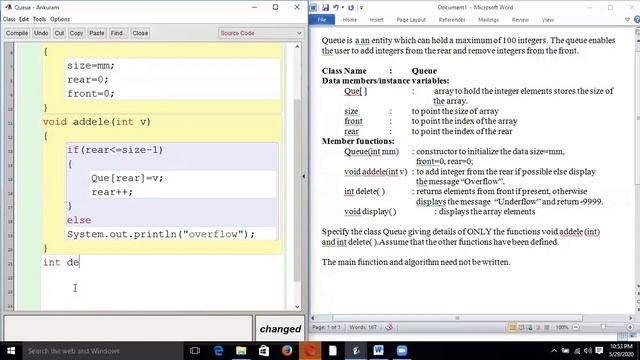The height and width of the screenshot is (360, 640).
Task: Click the Word application icon in its title bar
Action: (x=313, y=7)
